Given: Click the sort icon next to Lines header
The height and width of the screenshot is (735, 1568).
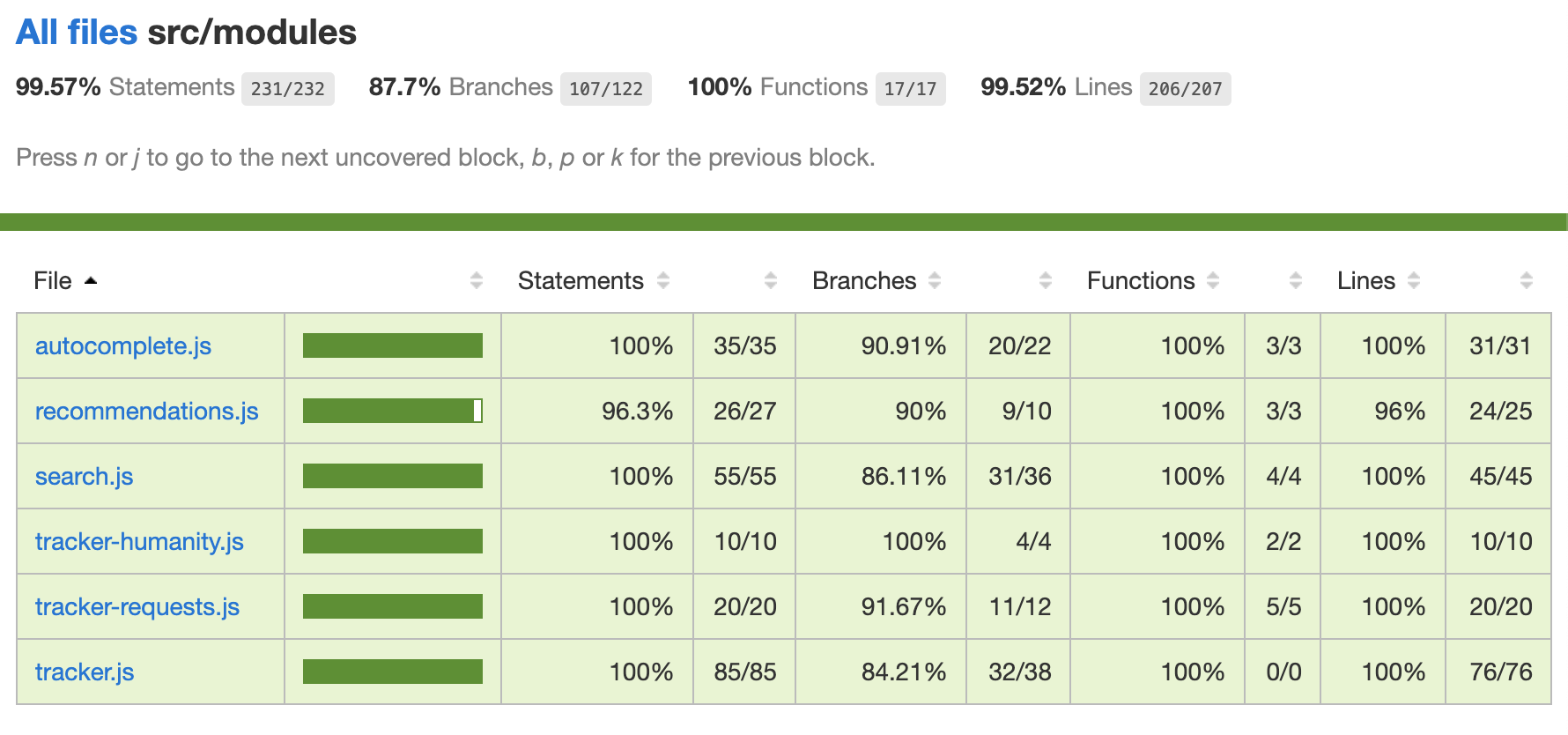Looking at the screenshot, I should (x=1414, y=281).
